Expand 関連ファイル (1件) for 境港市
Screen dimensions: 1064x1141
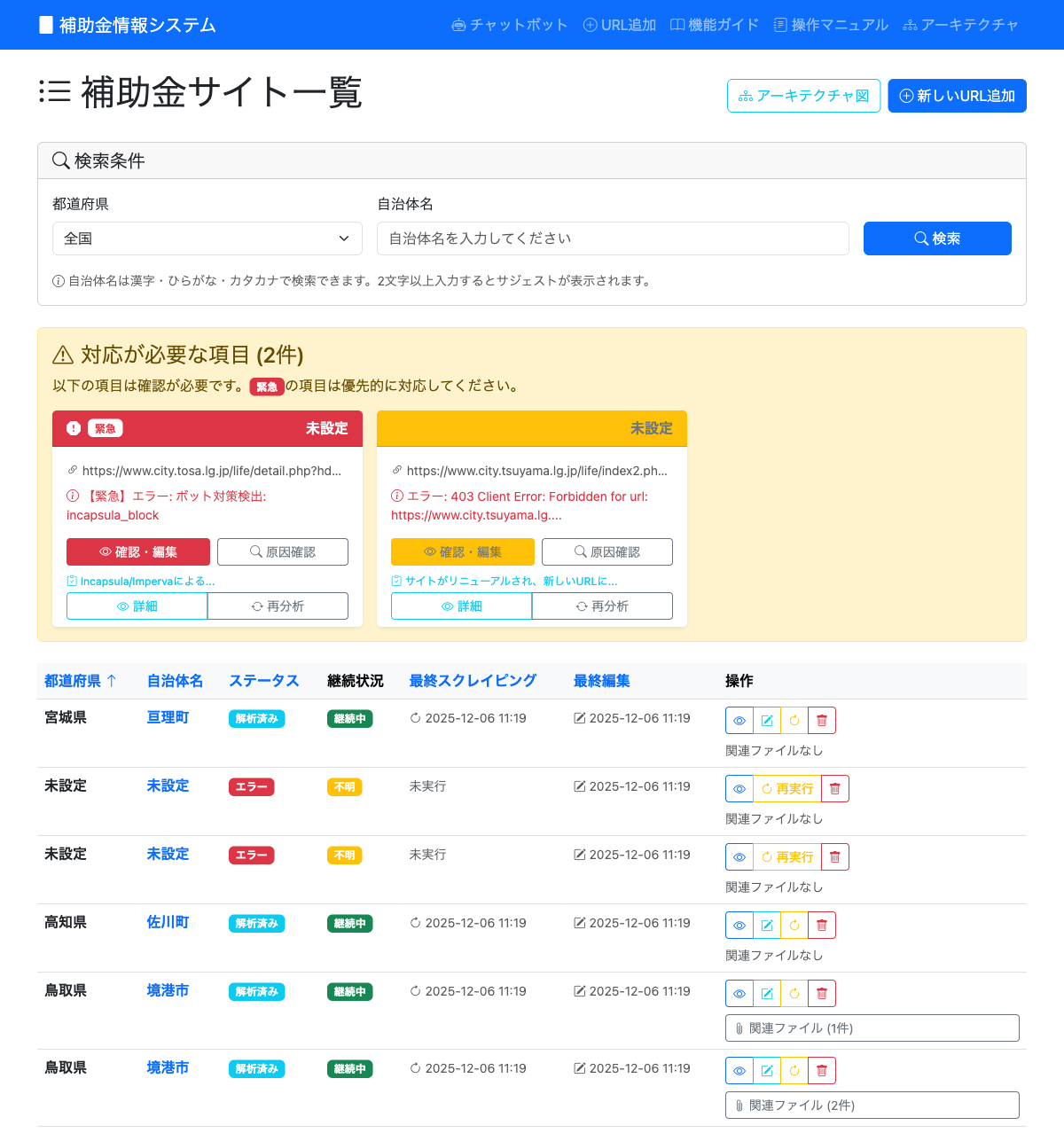(872, 1028)
